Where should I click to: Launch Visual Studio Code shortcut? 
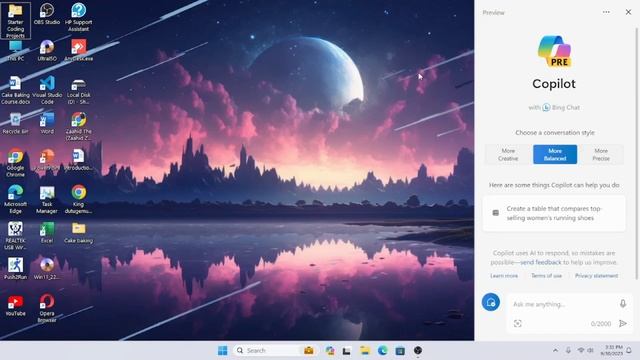pos(47,90)
